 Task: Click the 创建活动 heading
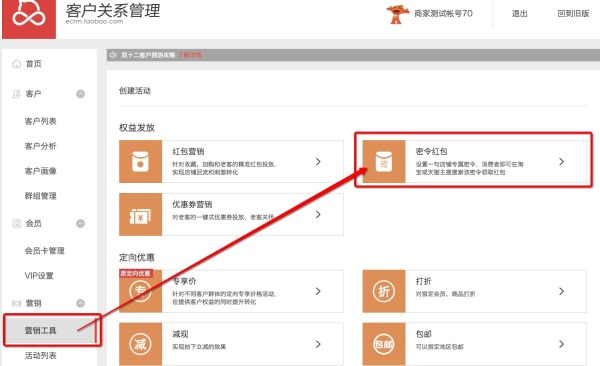(135, 91)
